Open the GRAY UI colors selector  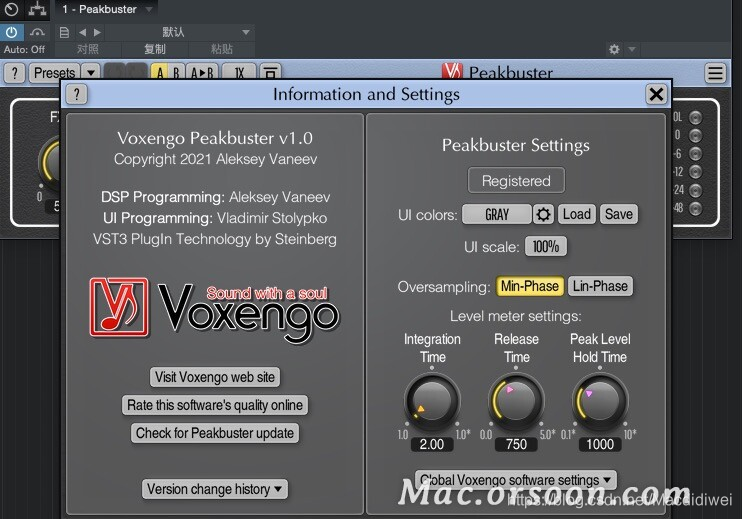496,214
